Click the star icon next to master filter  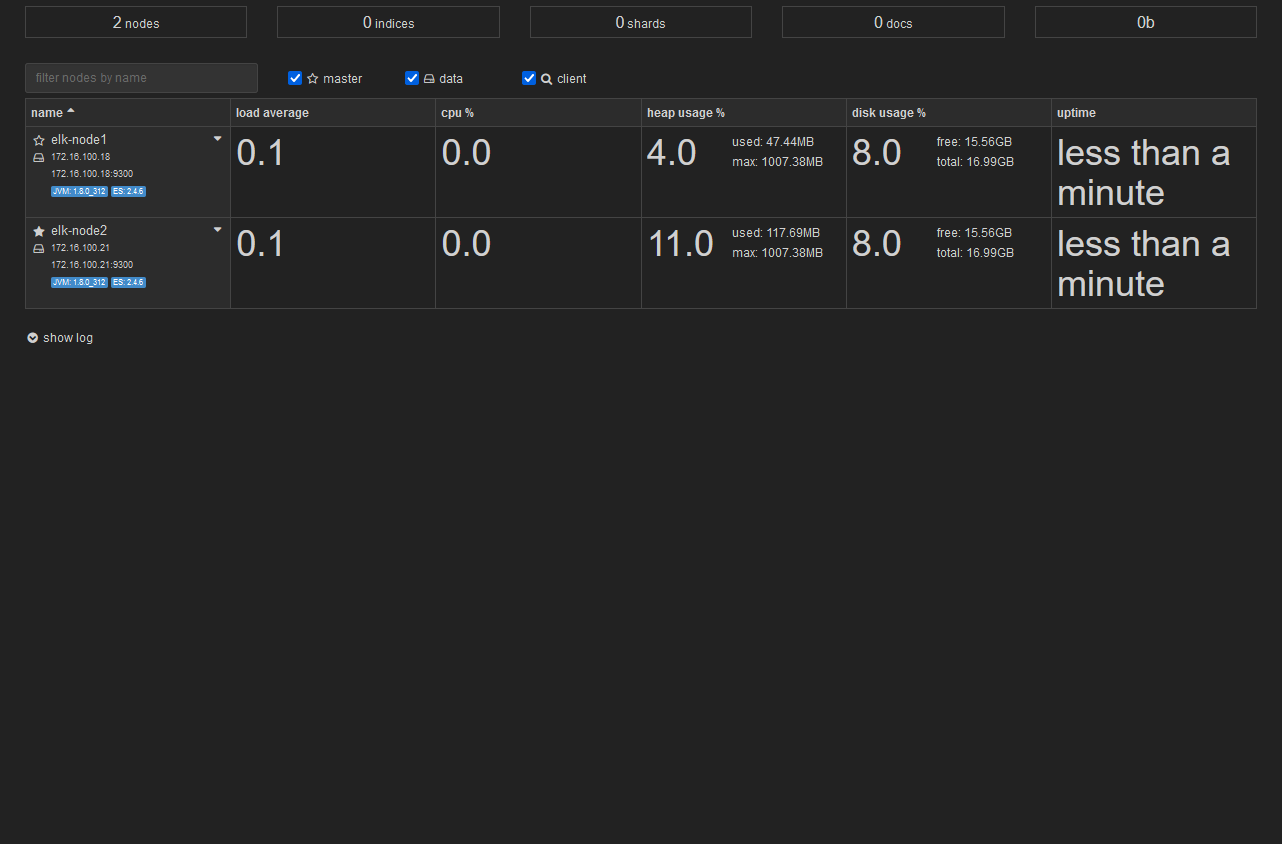(x=313, y=79)
